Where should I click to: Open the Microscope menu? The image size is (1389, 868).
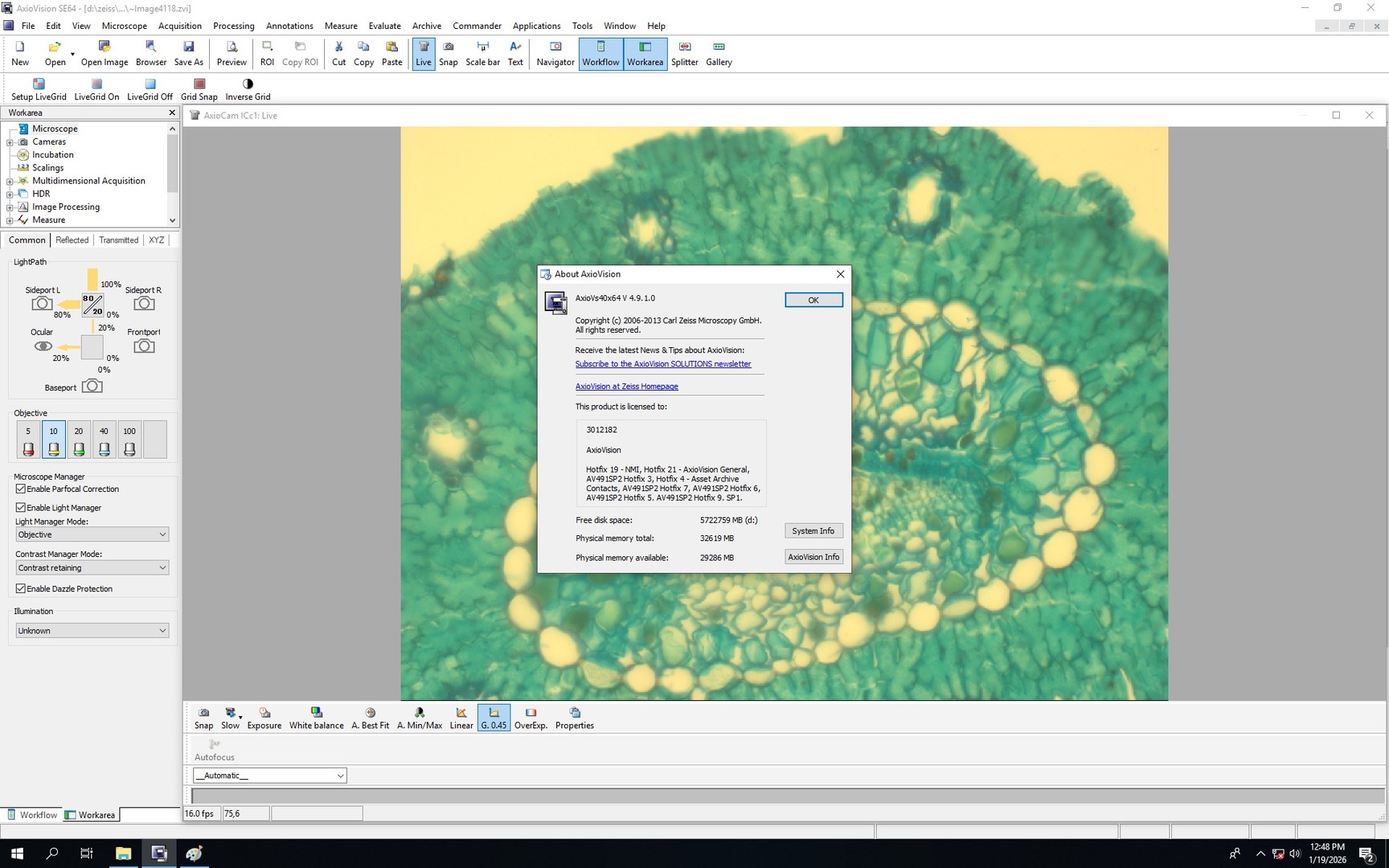point(125,25)
